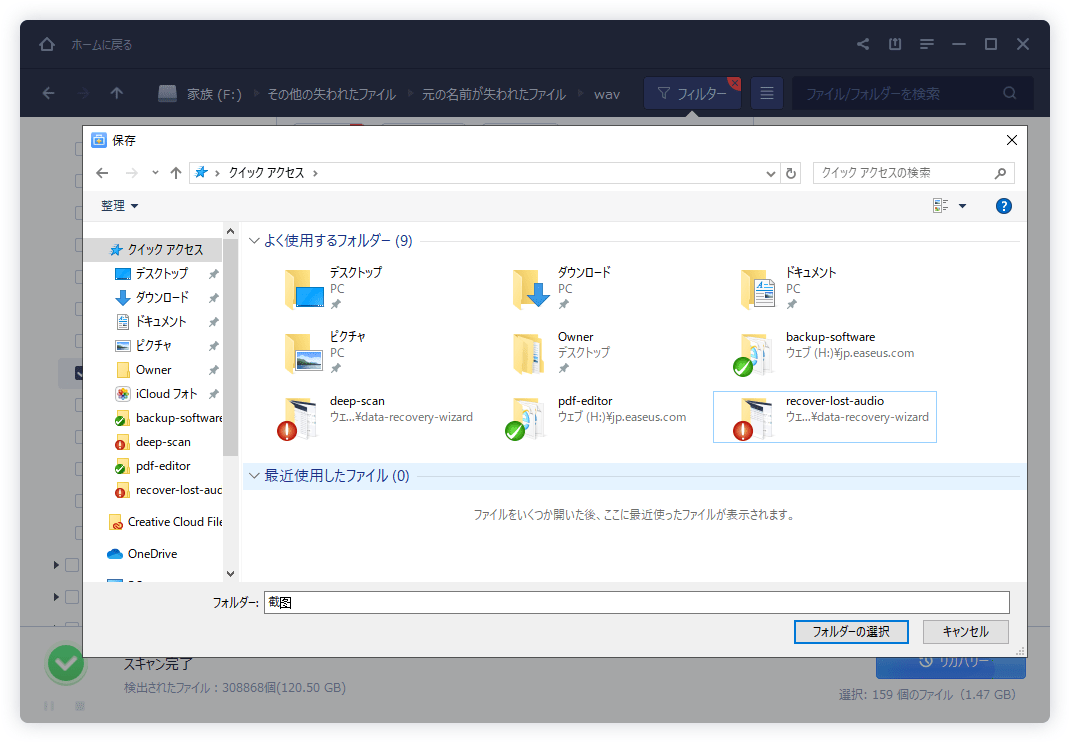1070x743 pixels.
Task: Click 元の名前が失われたファイル breadcrumb
Action: [494, 94]
